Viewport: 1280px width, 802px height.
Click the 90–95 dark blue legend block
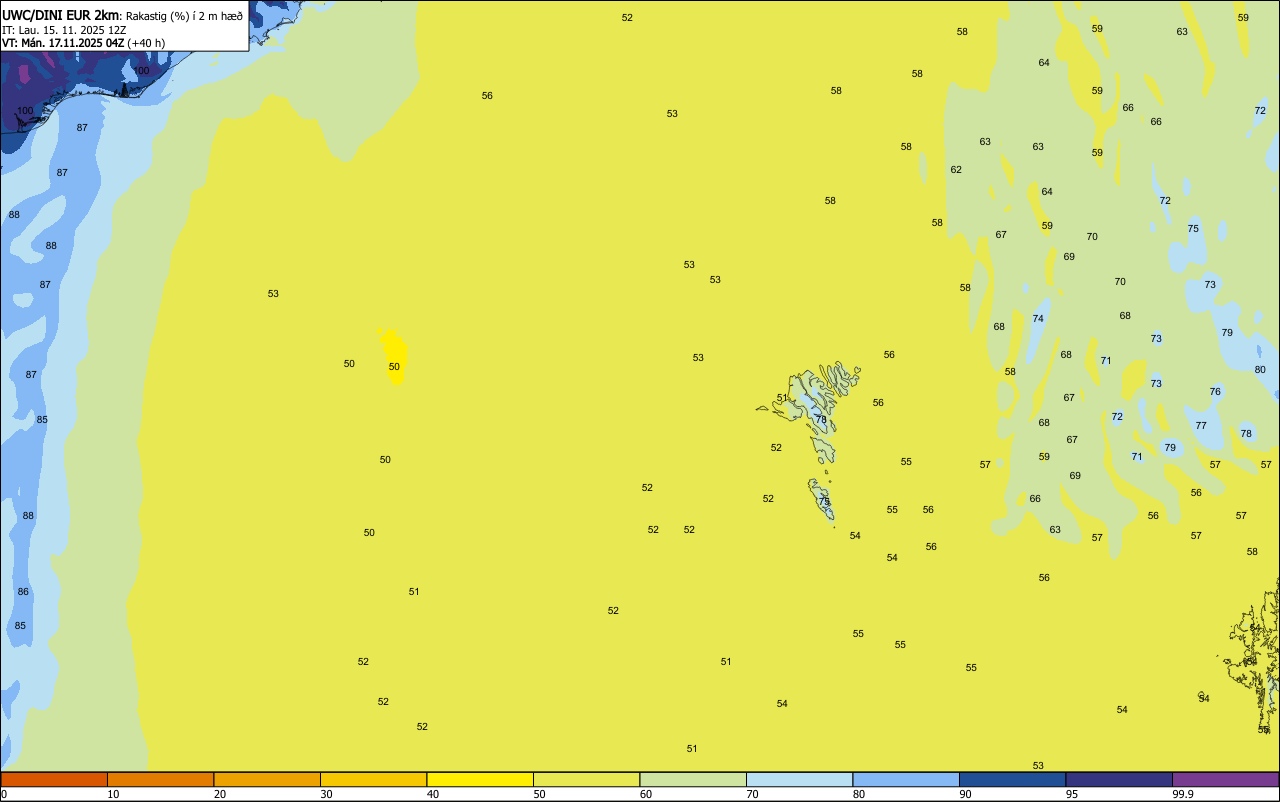1012,779
